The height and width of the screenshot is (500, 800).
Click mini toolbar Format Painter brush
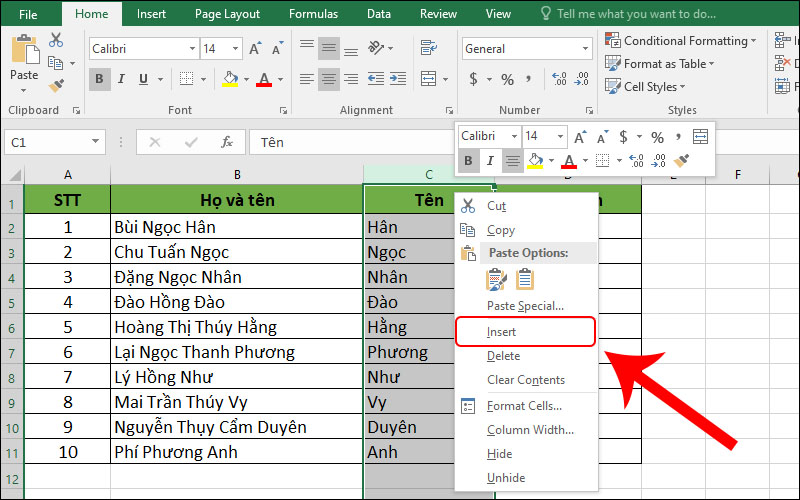tap(681, 161)
